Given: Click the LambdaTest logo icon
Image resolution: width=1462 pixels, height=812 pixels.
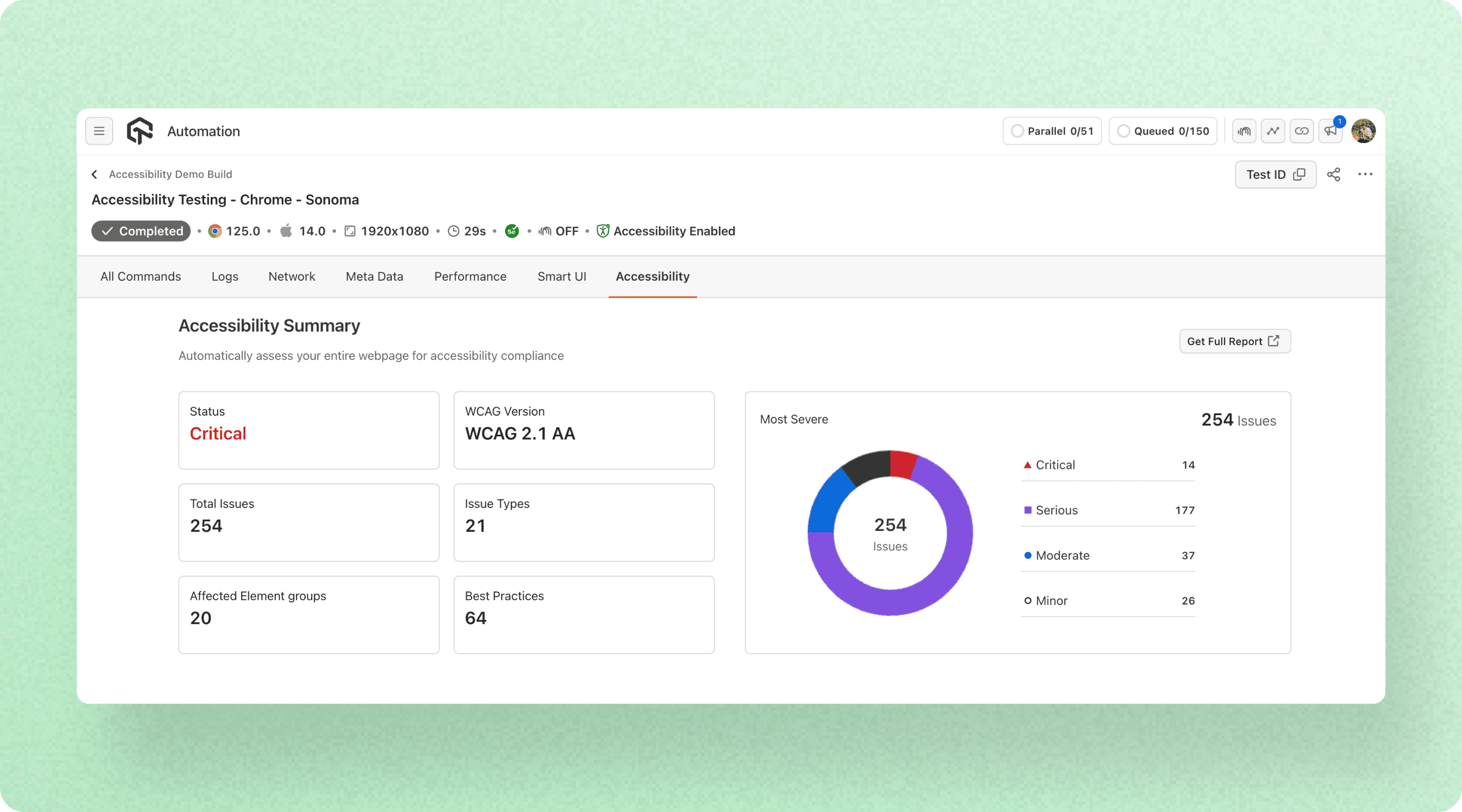Looking at the screenshot, I should pyautogui.click(x=140, y=131).
